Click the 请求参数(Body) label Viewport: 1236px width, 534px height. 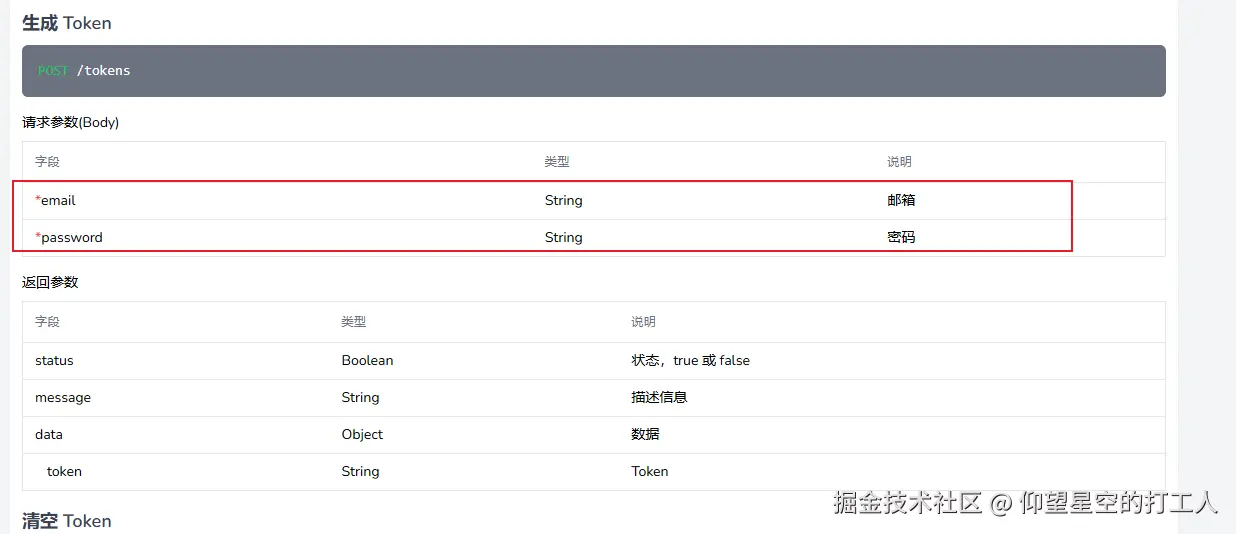(x=71, y=123)
